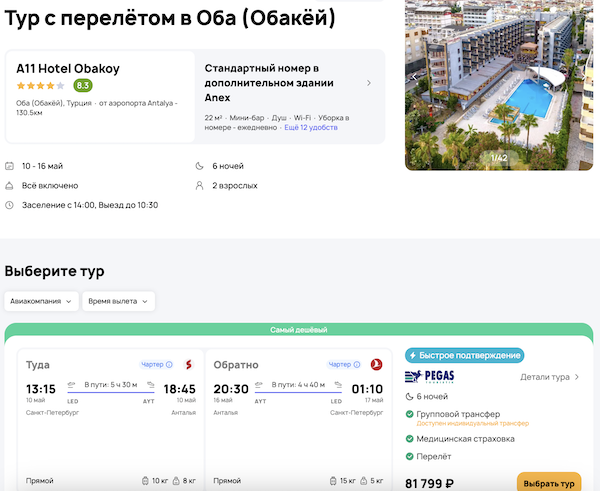
Task: Expand the standard room details chevron
Action: [369, 83]
